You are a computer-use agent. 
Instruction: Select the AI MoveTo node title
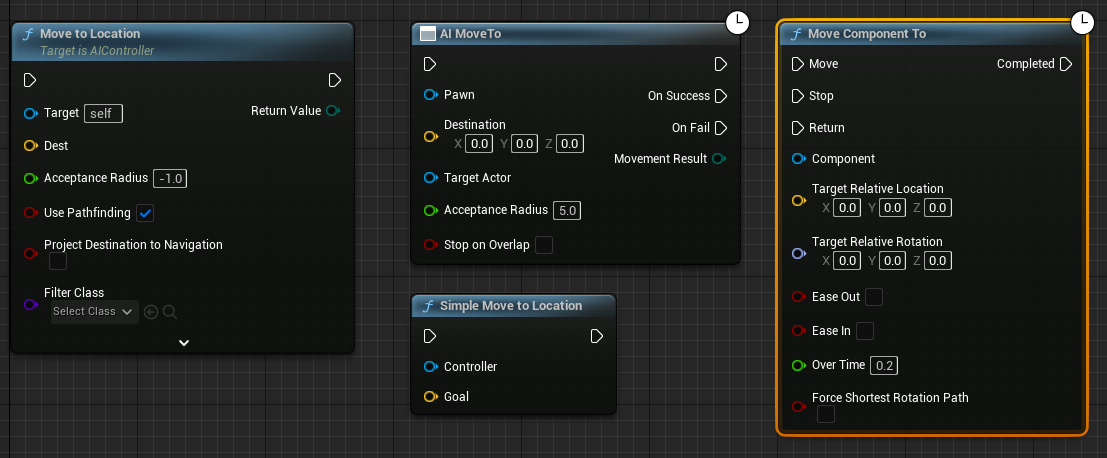(470, 33)
